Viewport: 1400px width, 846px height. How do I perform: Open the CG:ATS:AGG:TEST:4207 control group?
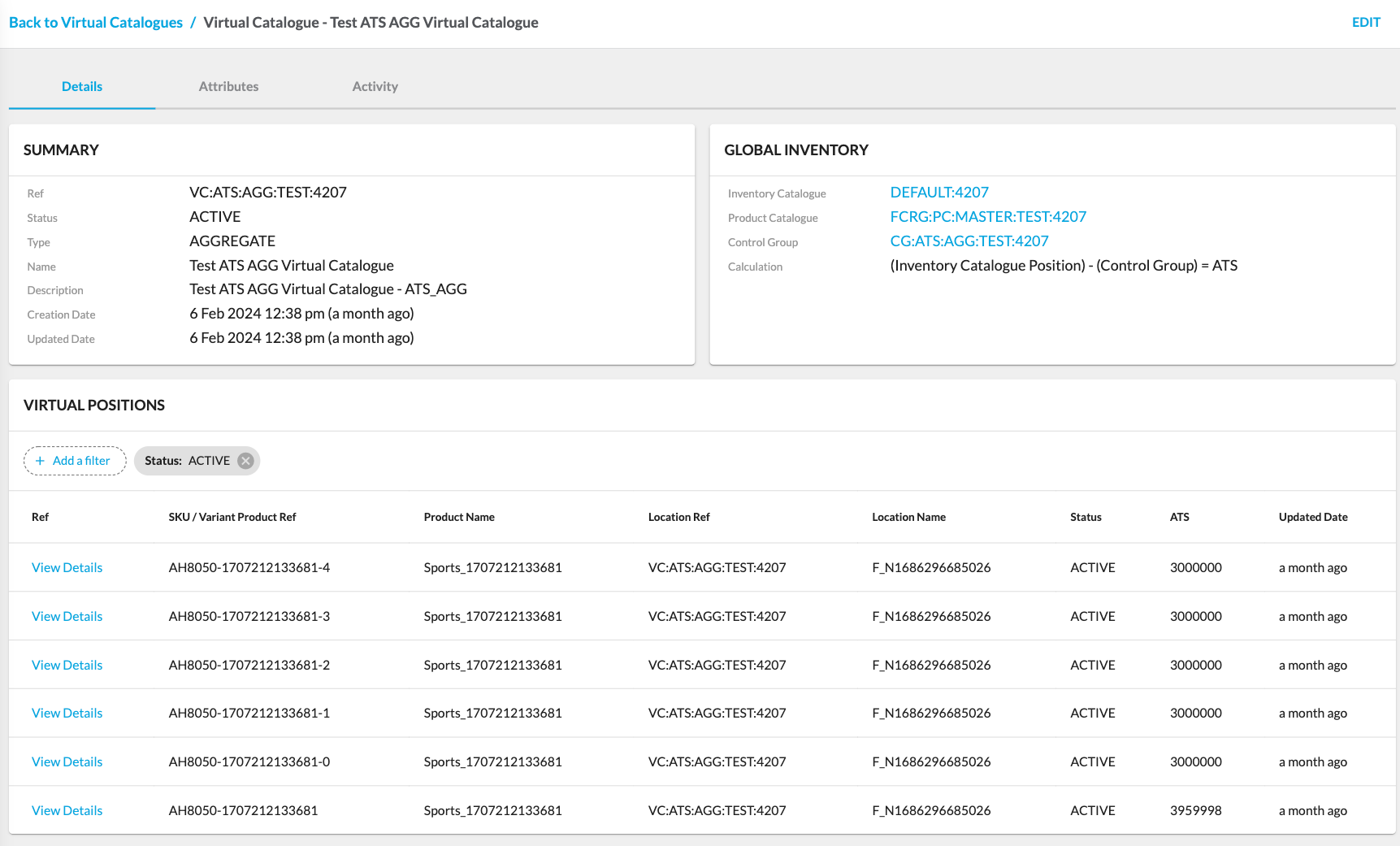969,241
